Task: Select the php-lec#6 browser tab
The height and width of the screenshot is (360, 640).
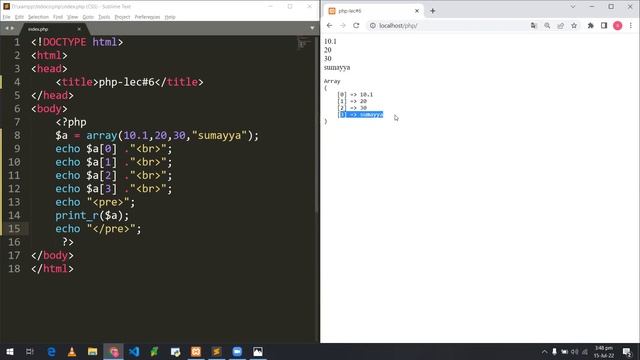Action: 373,11
